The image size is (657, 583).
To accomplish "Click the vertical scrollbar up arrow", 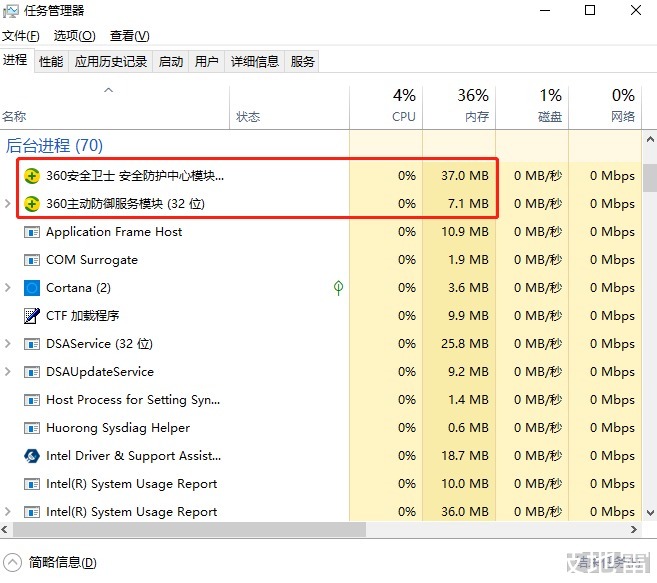I will pyautogui.click(x=650, y=140).
